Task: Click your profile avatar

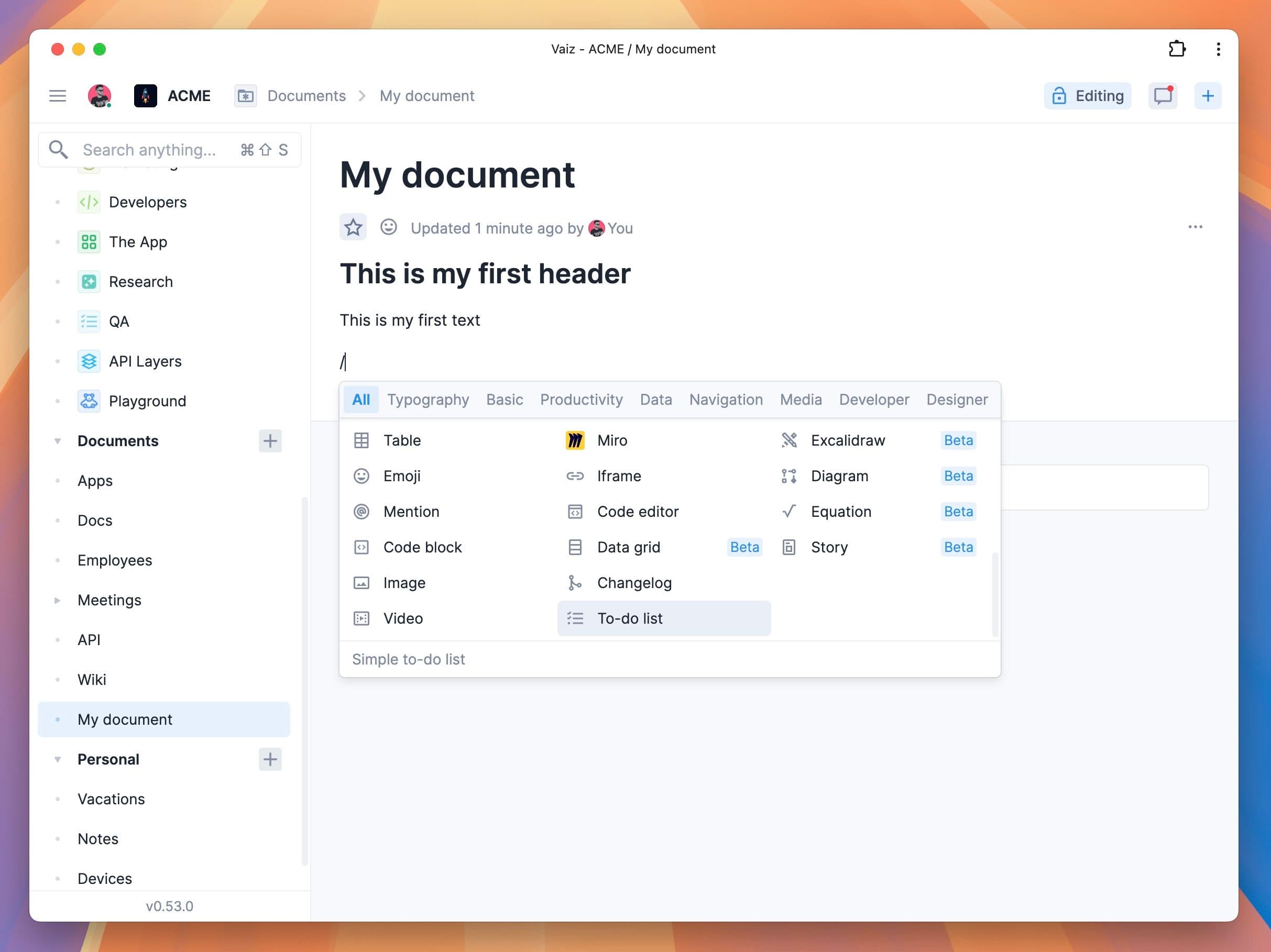Action: (100, 95)
